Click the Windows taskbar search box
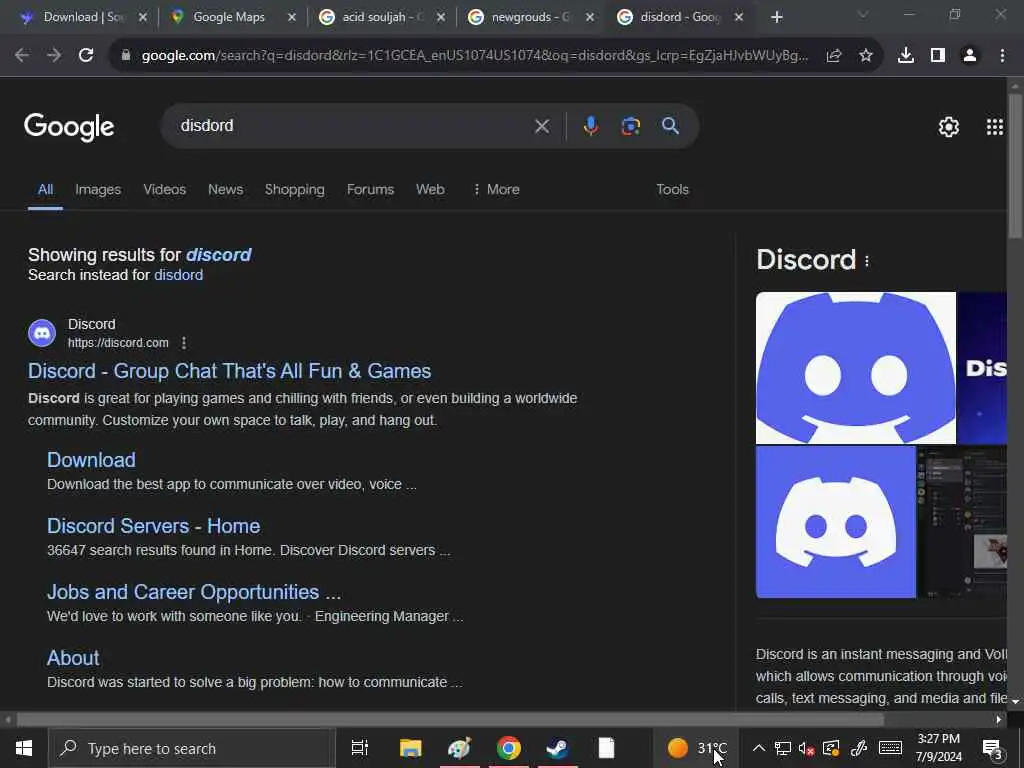 [x=191, y=748]
